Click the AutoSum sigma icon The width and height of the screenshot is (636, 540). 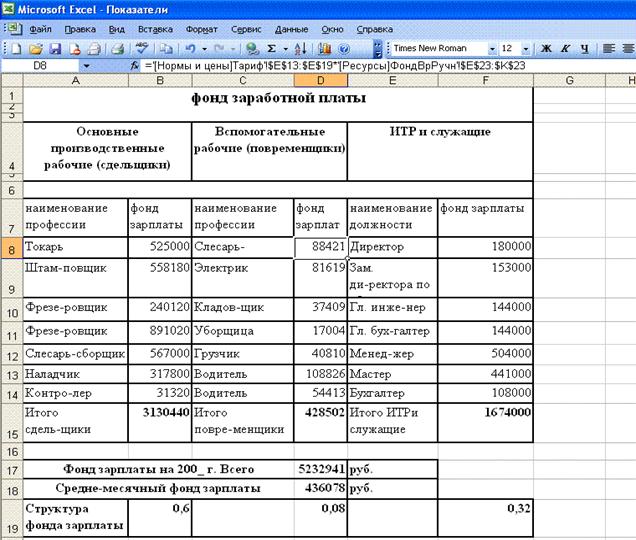pos(272,49)
